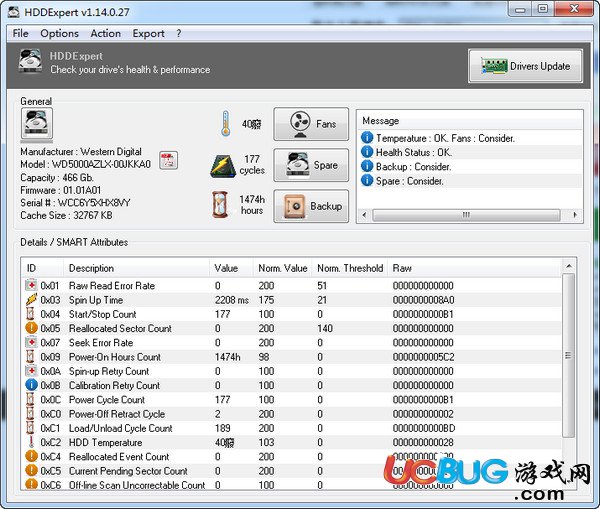The width and height of the screenshot is (600, 509).
Task: Click the info icon next to Backup : Consider
Action: click(x=367, y=166)
